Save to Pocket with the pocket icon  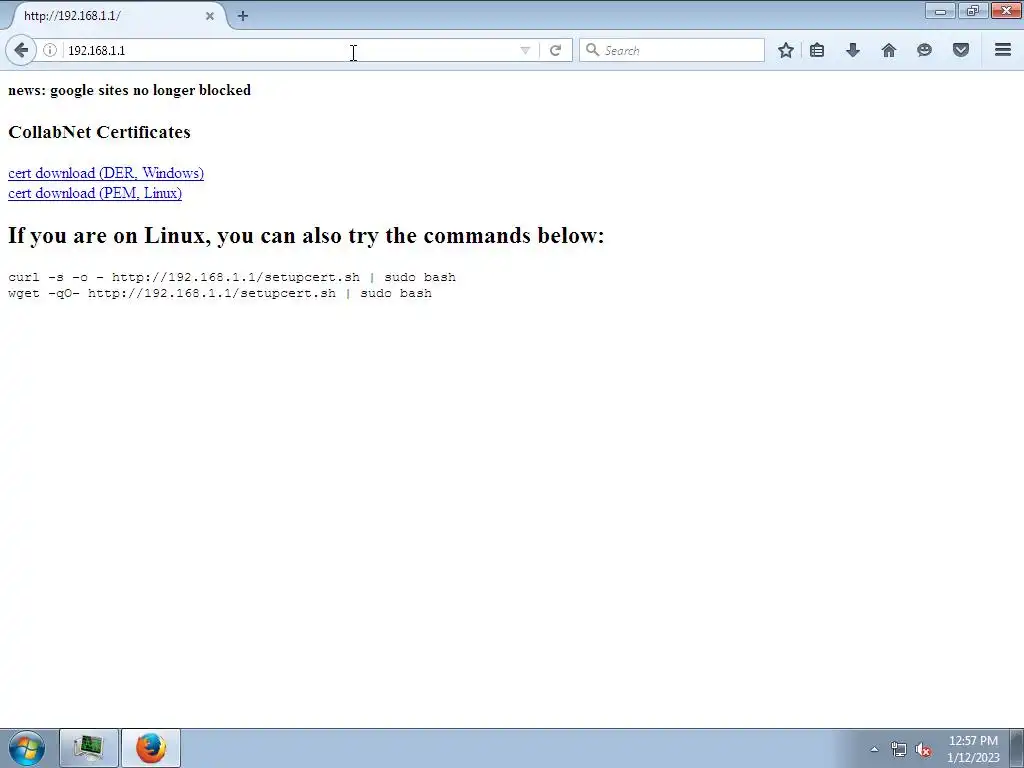pyautogui.click(x=961, y=50)
